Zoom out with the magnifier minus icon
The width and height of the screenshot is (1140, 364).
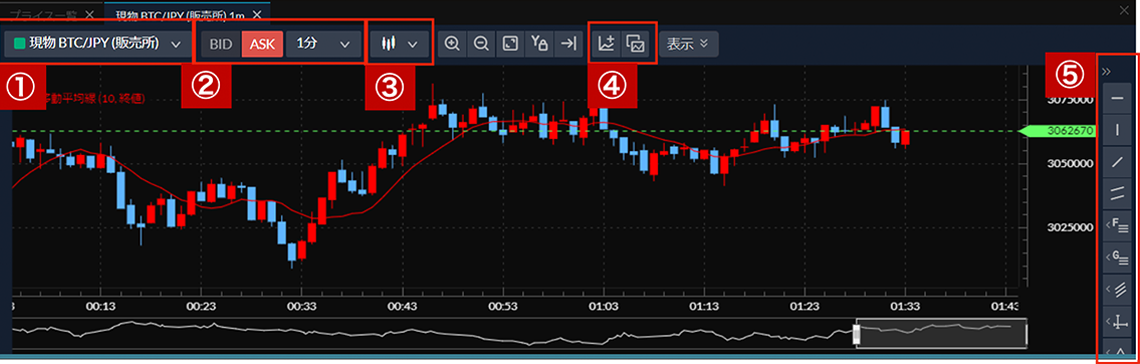(481, 44)
